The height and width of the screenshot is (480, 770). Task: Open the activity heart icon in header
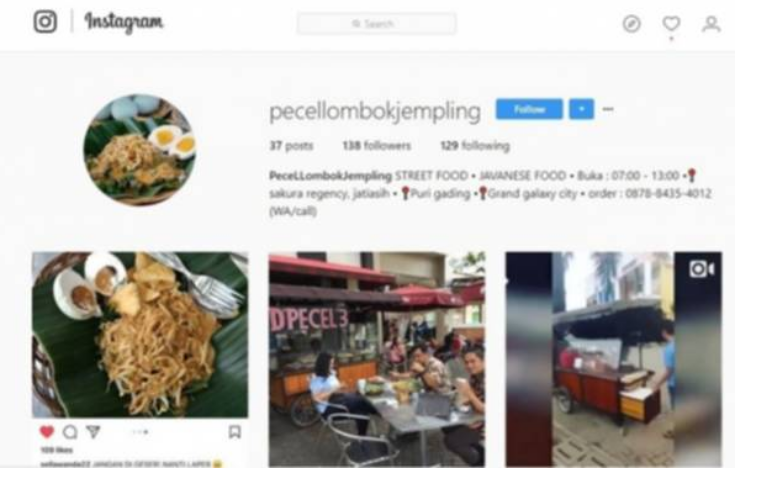[671, 24]
